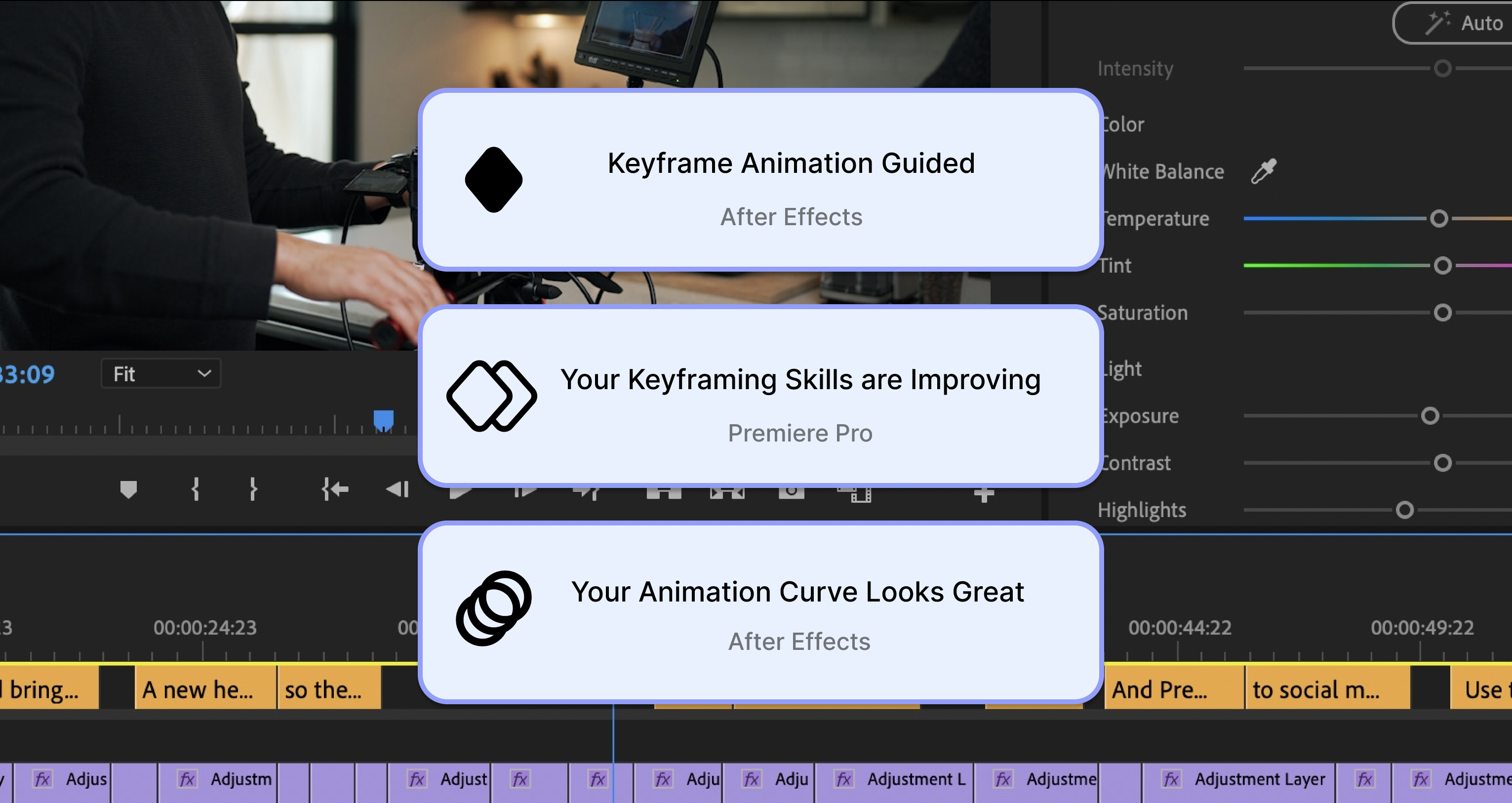Click the Mark Out bracket icon
The width and height of the screenshot is (1512, 803).
click(x=253, y=489)
